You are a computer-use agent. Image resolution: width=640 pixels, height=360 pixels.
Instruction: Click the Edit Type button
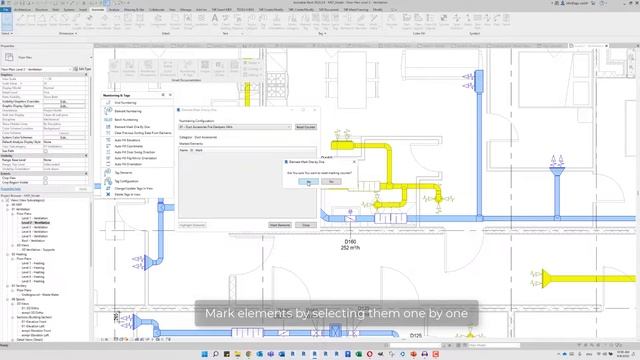coord(82,69)
